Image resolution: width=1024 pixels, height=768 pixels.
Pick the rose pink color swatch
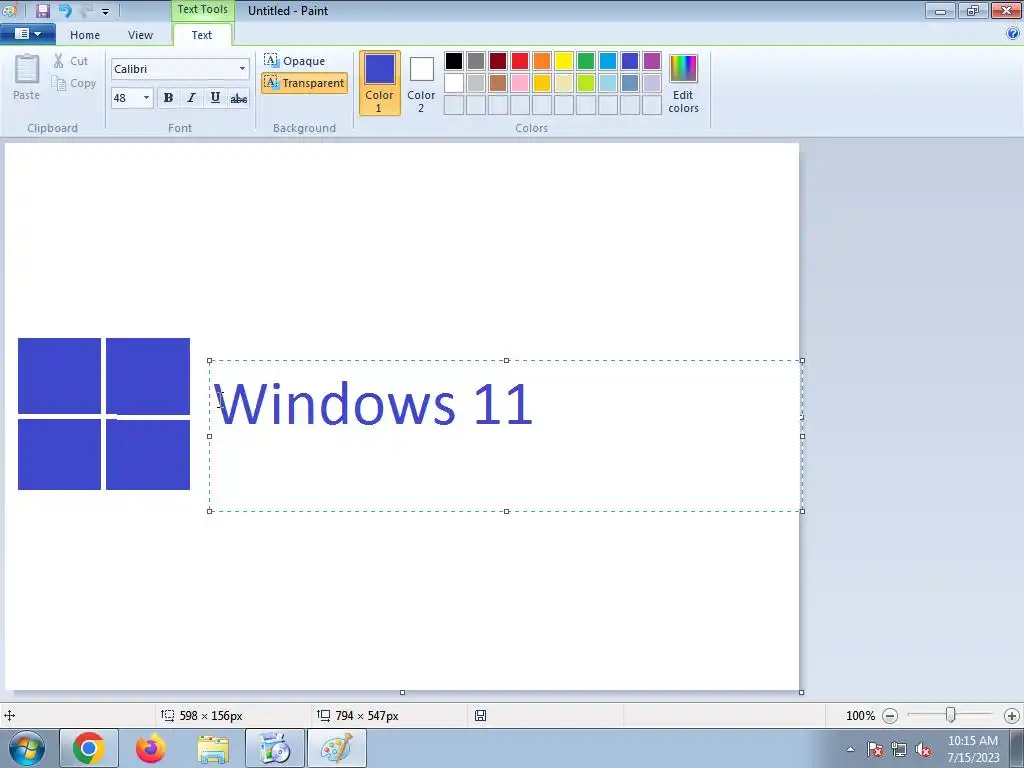pos(520,83)
